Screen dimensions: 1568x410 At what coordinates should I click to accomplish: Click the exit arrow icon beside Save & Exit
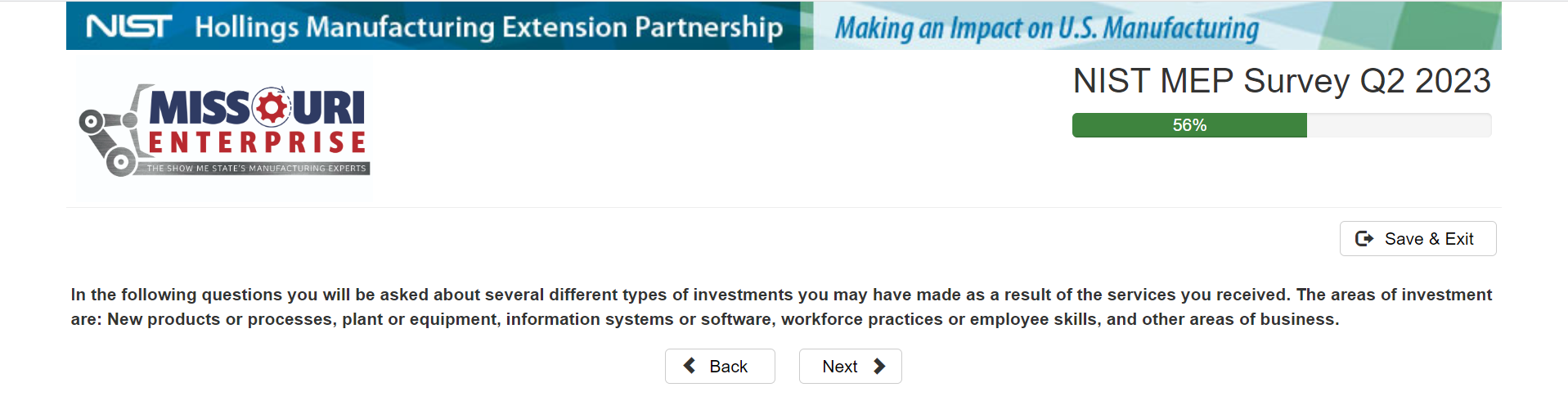point(1364,238)
